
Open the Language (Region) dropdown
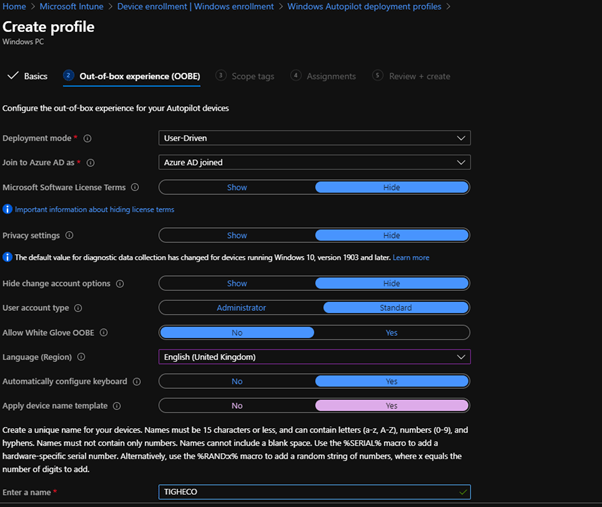pos(314,357)
